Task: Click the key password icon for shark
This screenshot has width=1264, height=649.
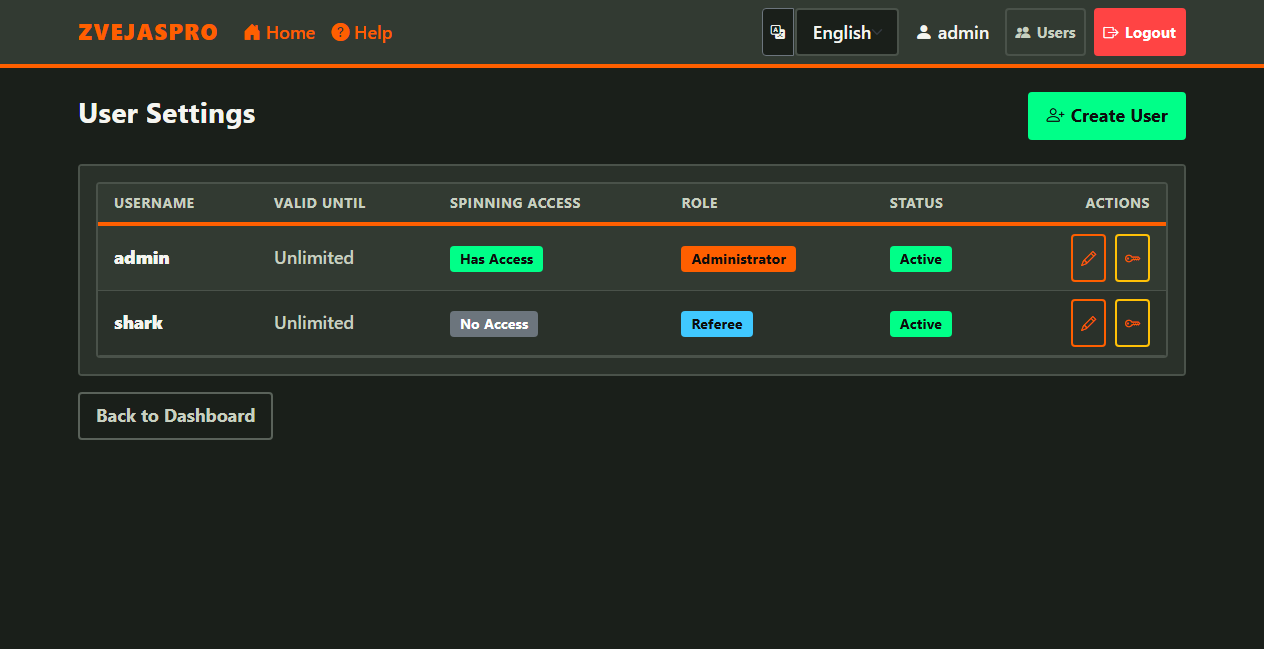Action: pos(1132,323)
